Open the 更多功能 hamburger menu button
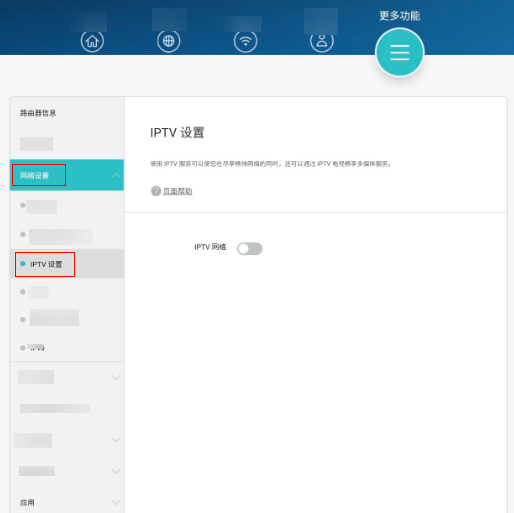This screenshot has height=513, width=514. click(400, 52)
